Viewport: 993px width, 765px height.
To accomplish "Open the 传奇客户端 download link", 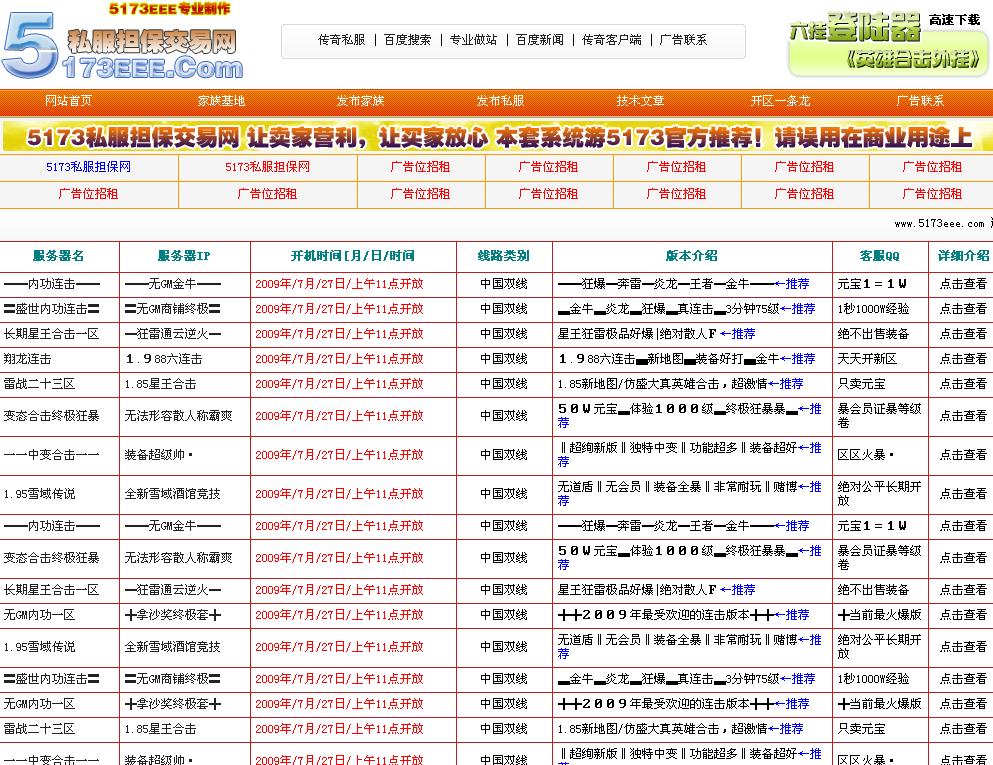I will pyautogui.click(x=608, y=41).
